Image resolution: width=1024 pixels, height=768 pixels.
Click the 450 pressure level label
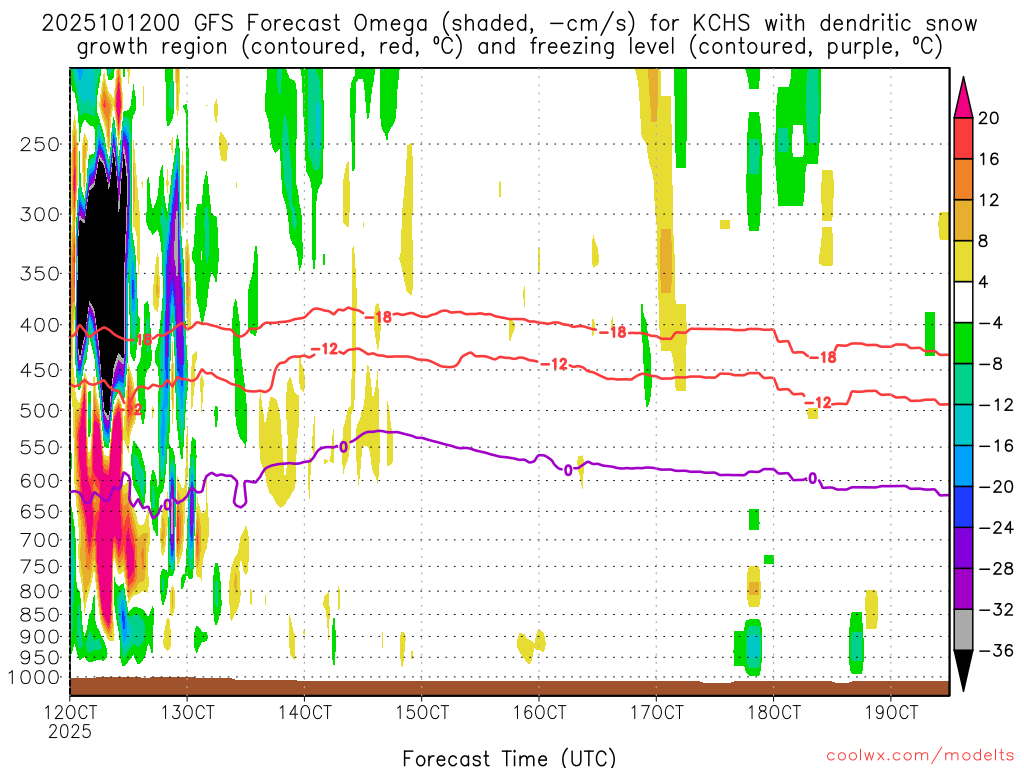(x=40, y=370)
